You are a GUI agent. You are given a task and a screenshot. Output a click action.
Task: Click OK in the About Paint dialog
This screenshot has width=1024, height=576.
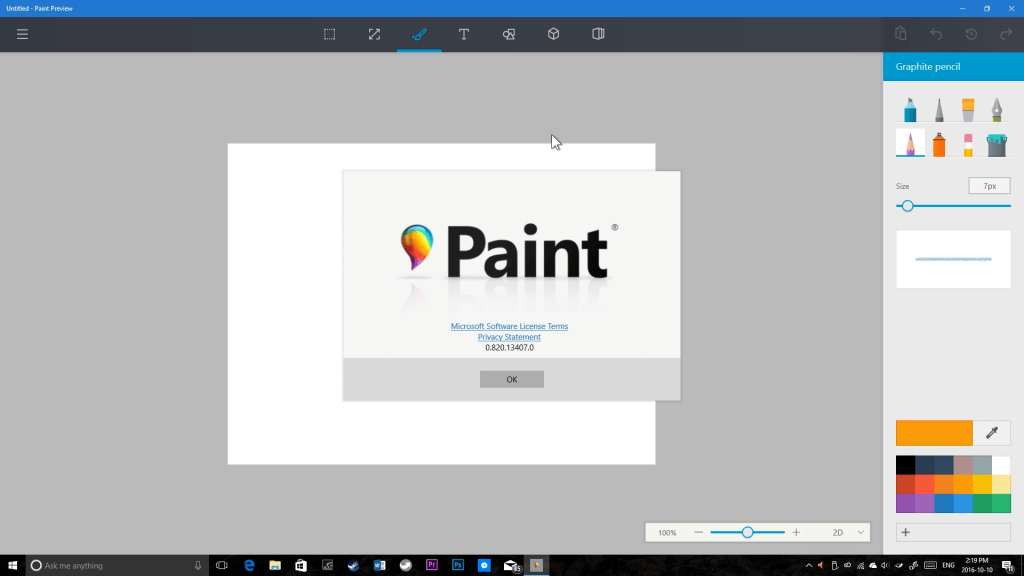pos(512,379)
